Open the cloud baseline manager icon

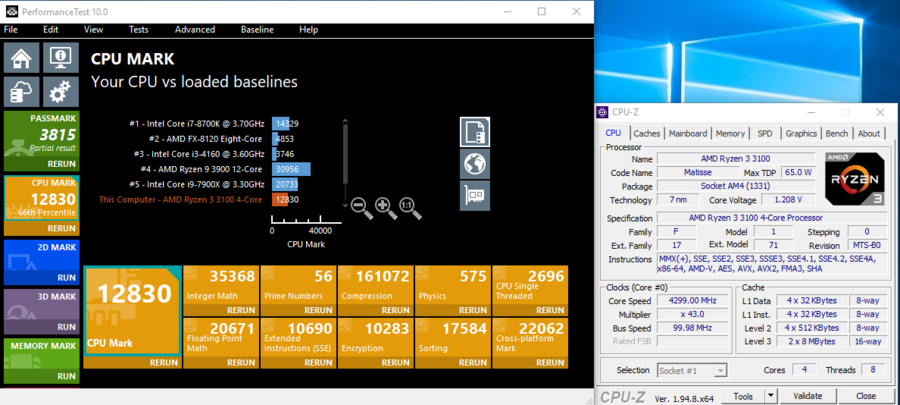[x=22, y=92]
